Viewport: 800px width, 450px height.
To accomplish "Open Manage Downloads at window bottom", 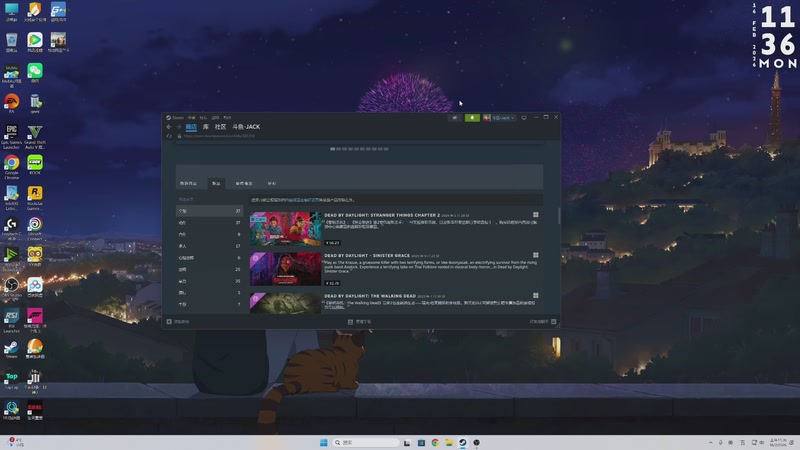I will coord(360,322).
